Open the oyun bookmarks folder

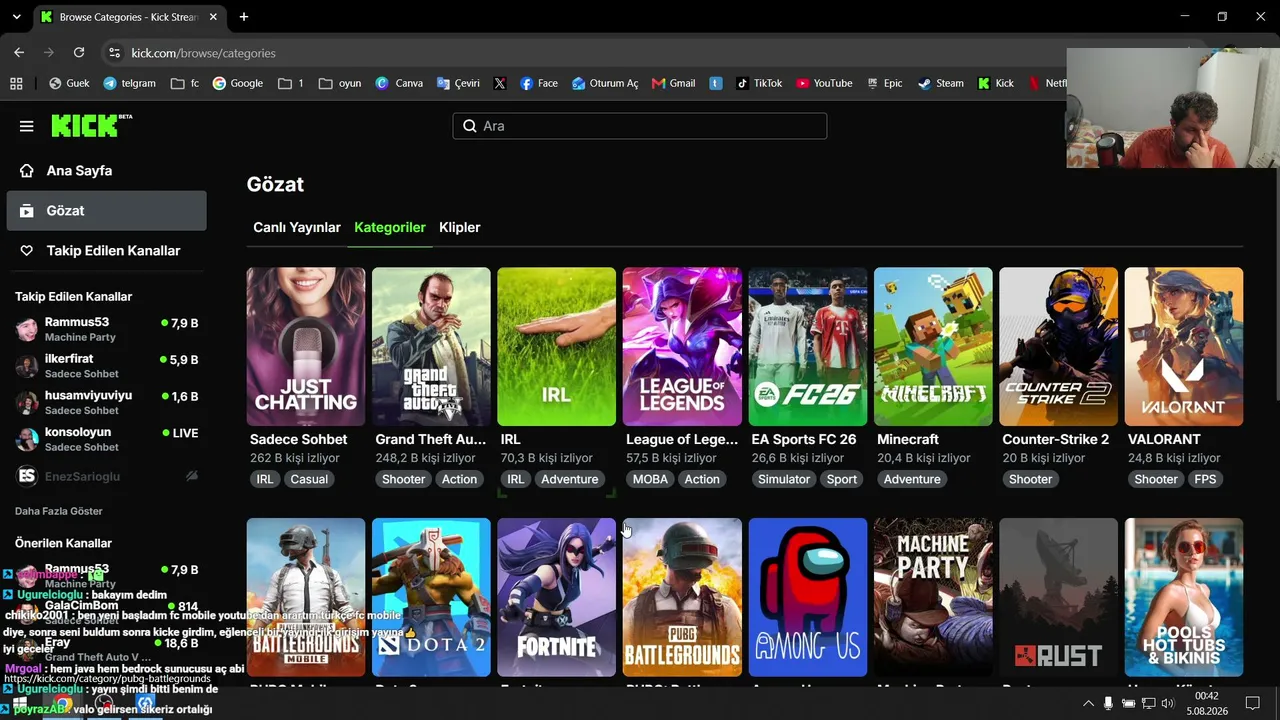tap(340, 83)
